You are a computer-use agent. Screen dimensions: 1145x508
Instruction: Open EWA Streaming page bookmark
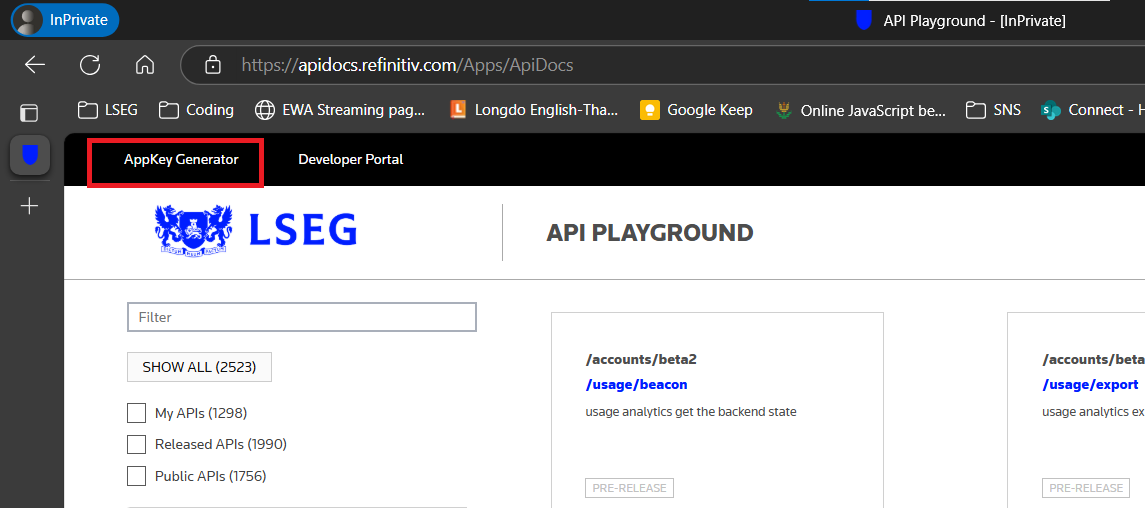pyautogui.click(x=340, y=110)
